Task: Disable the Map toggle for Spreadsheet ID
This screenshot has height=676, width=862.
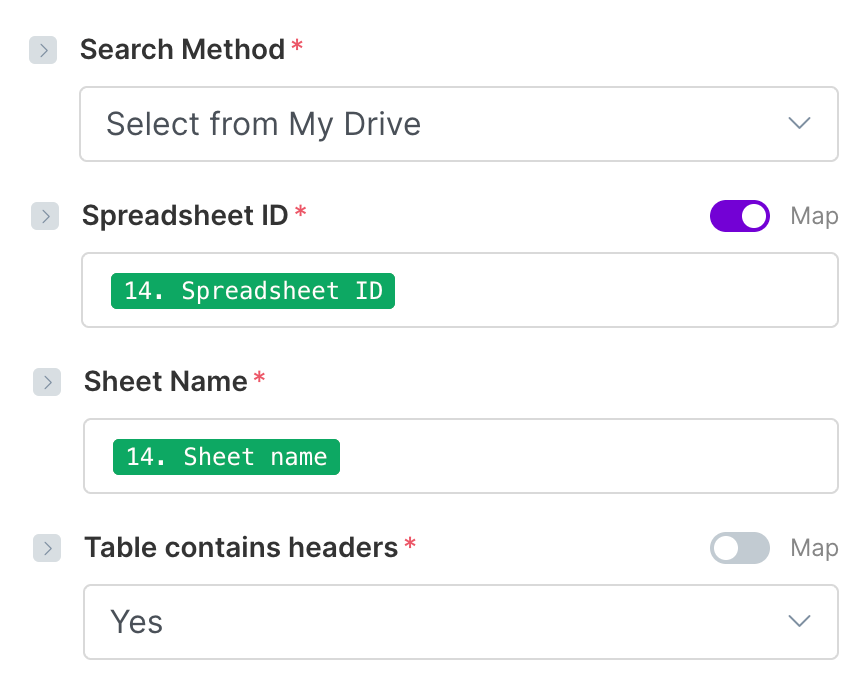Action: click(x=739, y=215)
